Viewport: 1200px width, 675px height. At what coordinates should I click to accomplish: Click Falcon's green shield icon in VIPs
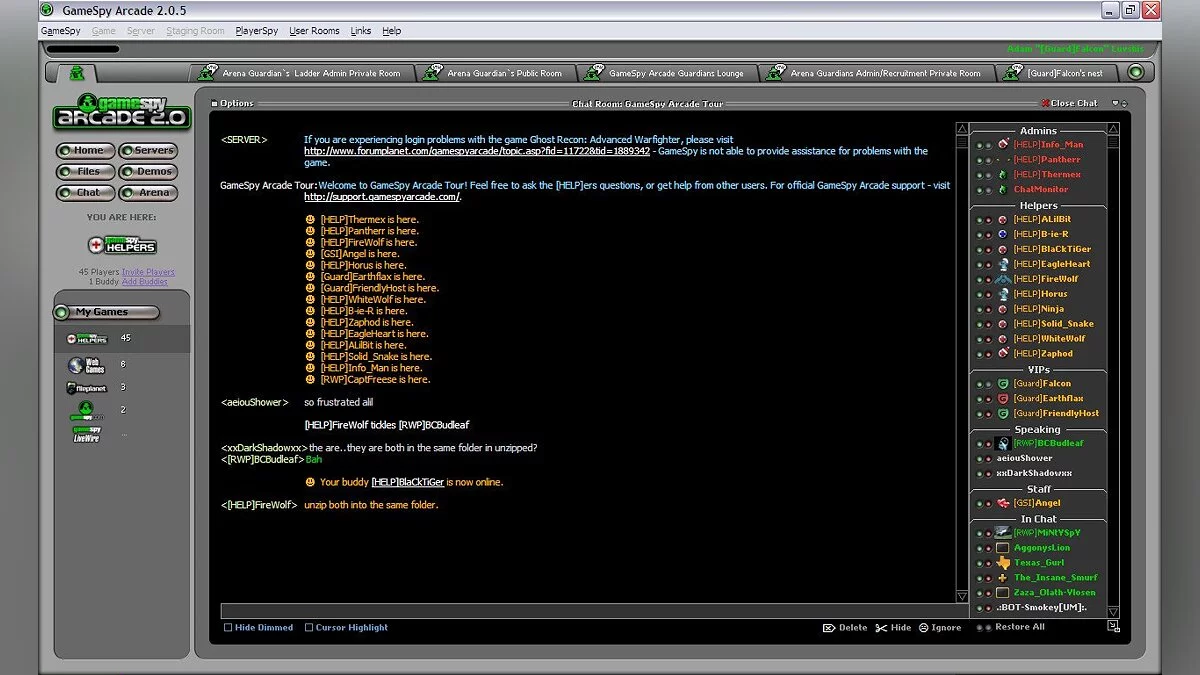click(x=1003, y=384)
